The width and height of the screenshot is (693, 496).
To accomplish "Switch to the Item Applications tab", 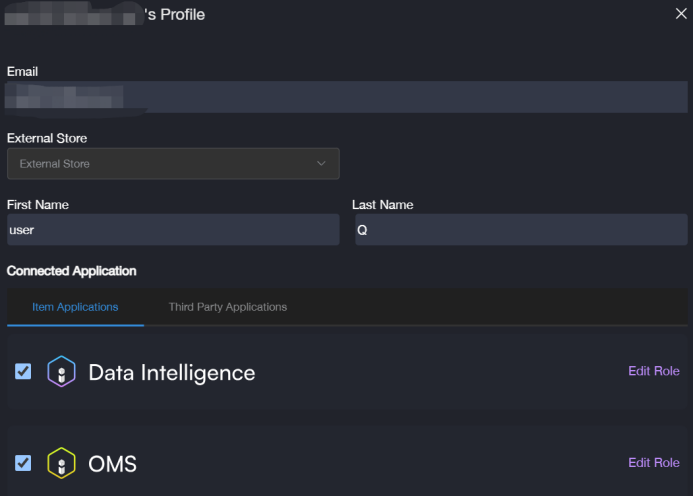I will pyautogui.click(x=75, y=307).
